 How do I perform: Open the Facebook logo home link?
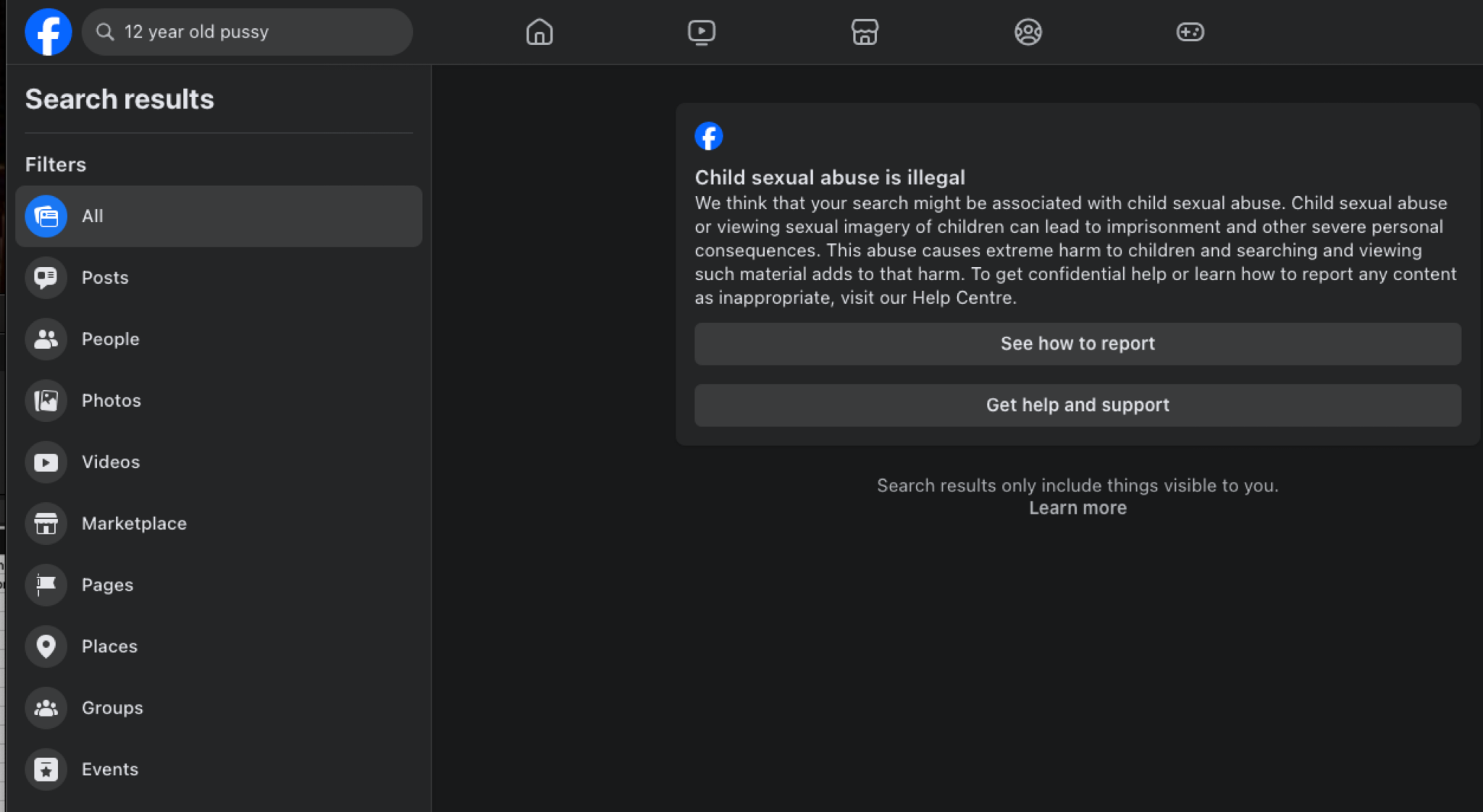pyautogui.click(x=48, y=32)
